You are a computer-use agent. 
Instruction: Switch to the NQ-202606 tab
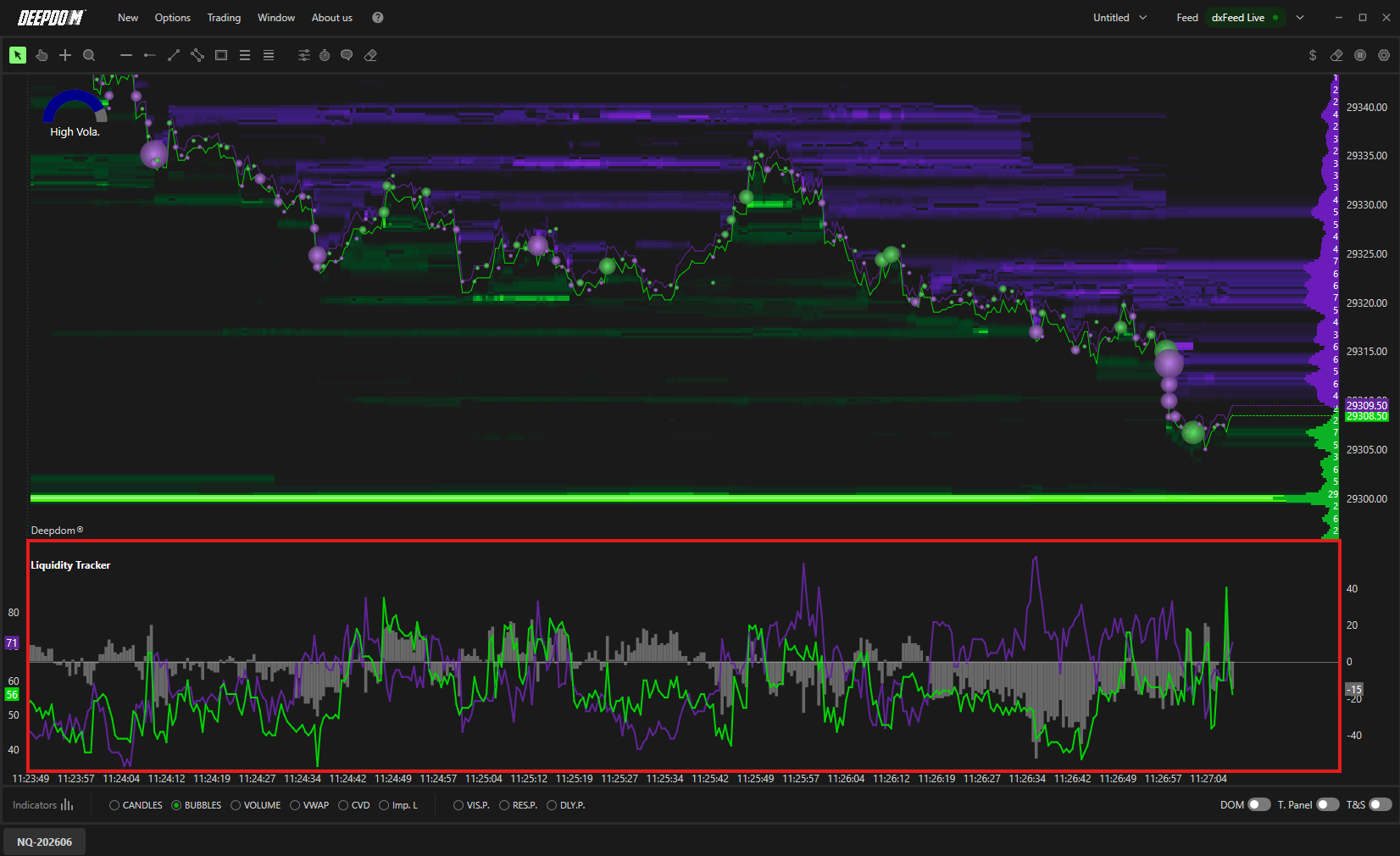44,842
